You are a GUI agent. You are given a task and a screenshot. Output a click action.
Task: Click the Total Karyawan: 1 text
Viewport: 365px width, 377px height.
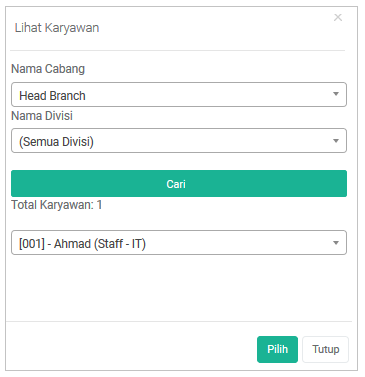56,205
